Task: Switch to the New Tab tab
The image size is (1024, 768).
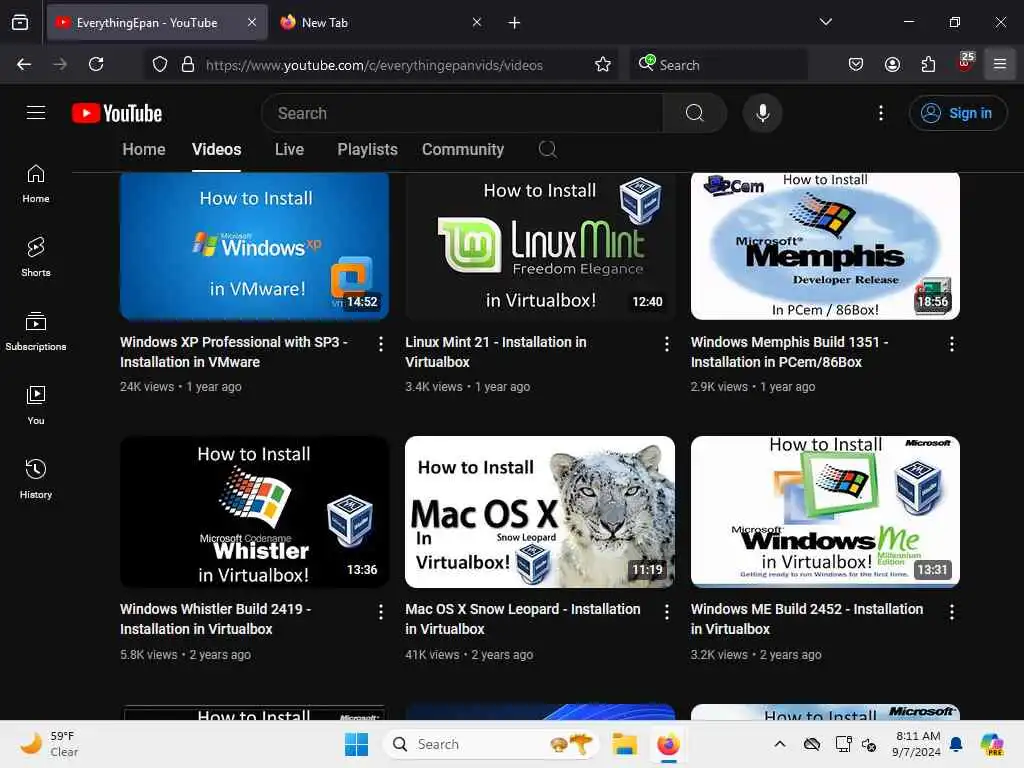Action: 382,23
